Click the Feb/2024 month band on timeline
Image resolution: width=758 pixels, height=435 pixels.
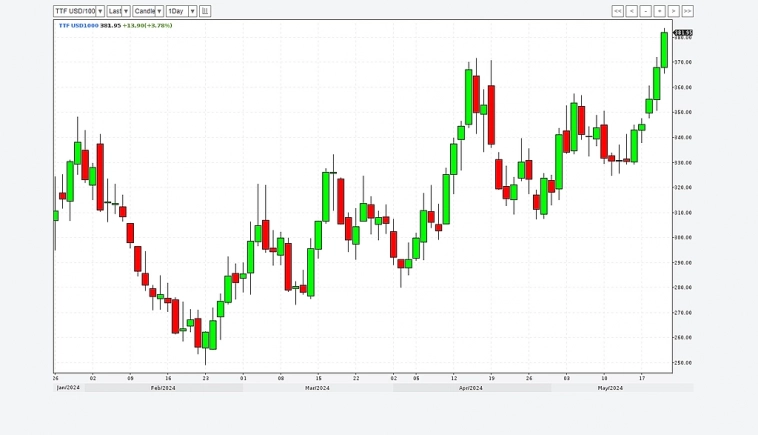[x=163, y=388]
